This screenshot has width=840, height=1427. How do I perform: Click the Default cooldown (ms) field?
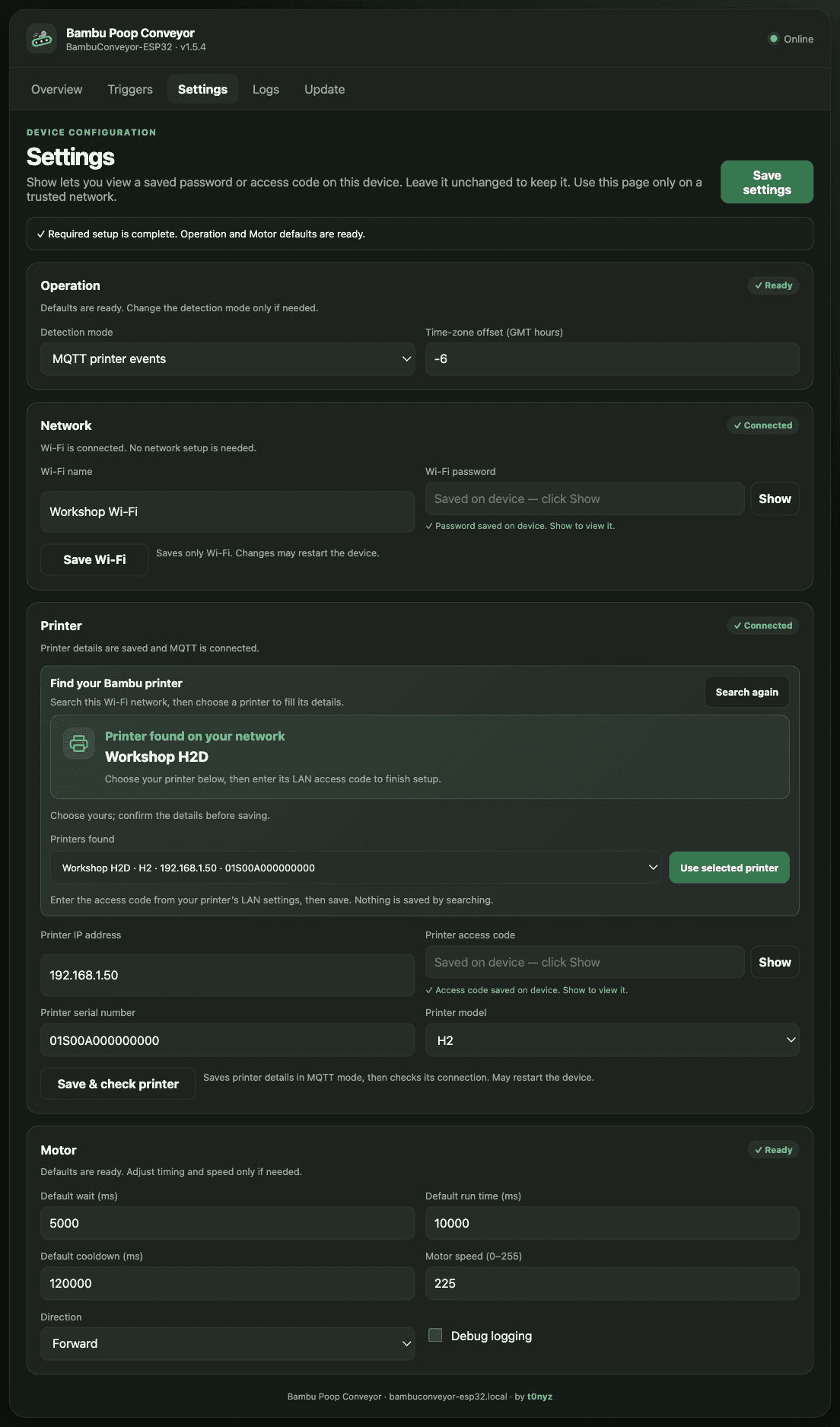click(228, 1283)
